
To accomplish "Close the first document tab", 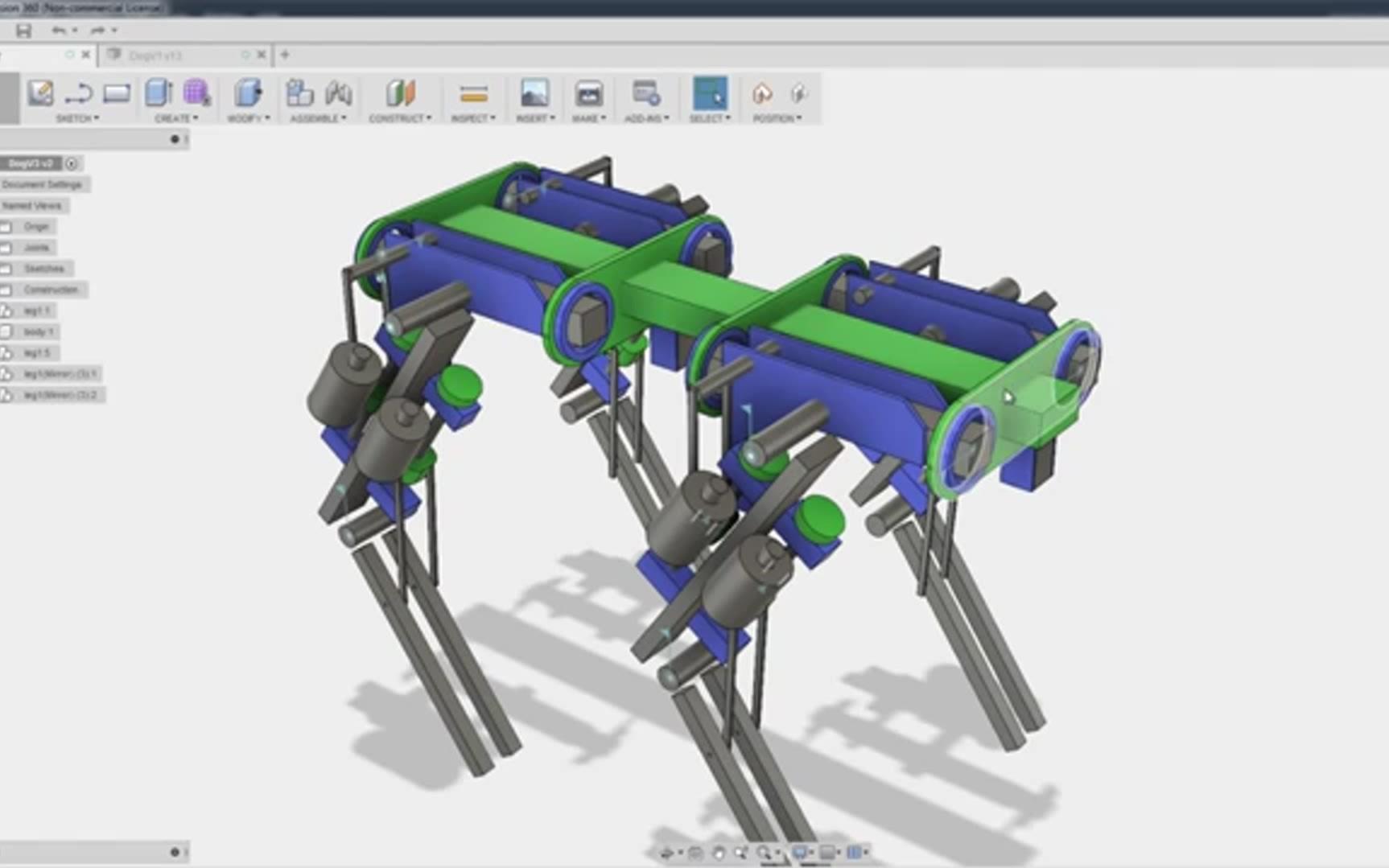I will [85, 55].
